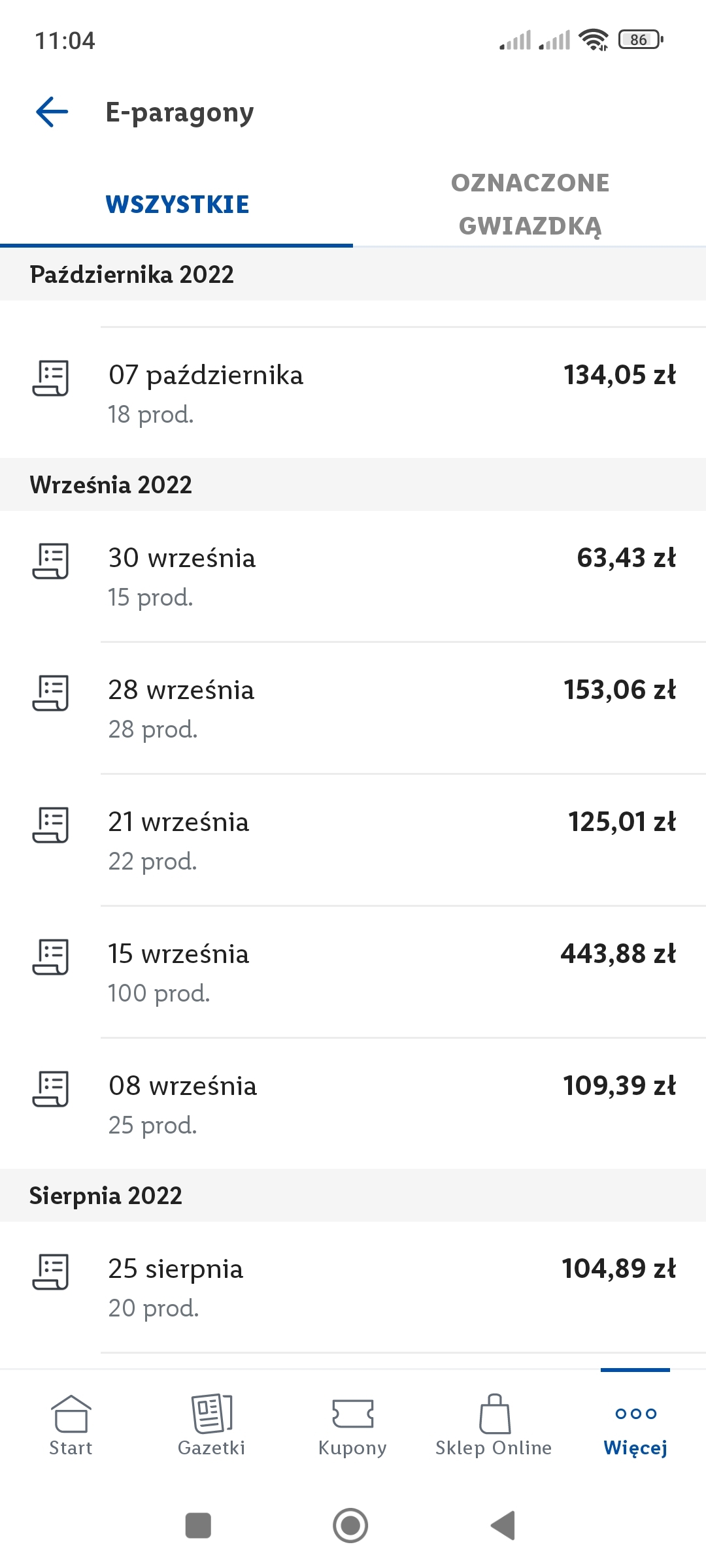Image resolution: width=706 pixels, height=1568 pixels.
Task: Switch to Wszystkie tab
Action: click(x=177, y=204)
